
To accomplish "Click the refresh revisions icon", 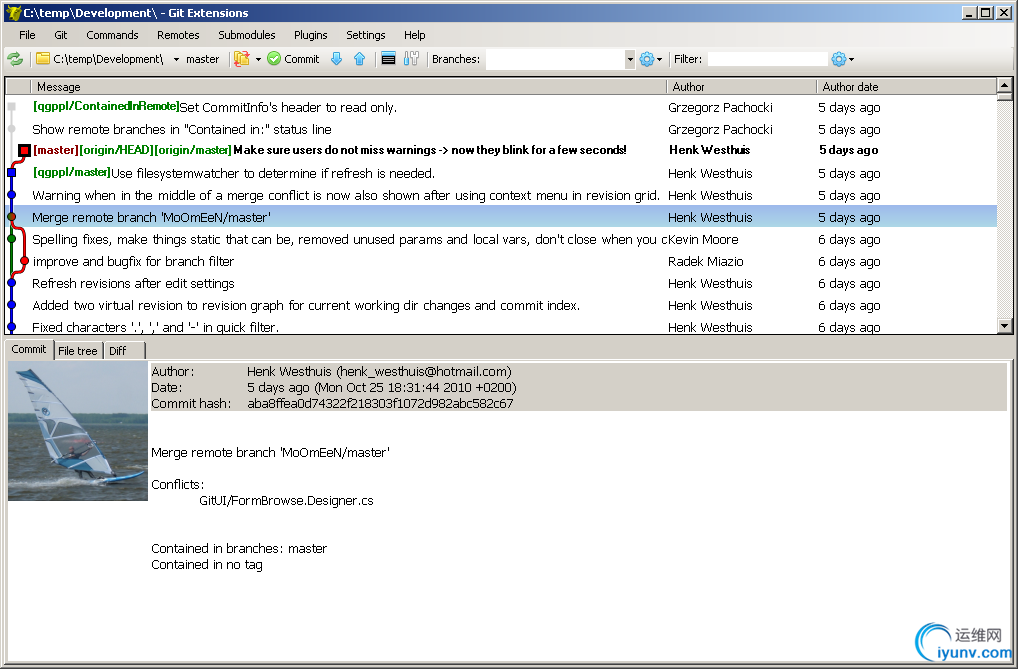I will click(x=15, y=59).
